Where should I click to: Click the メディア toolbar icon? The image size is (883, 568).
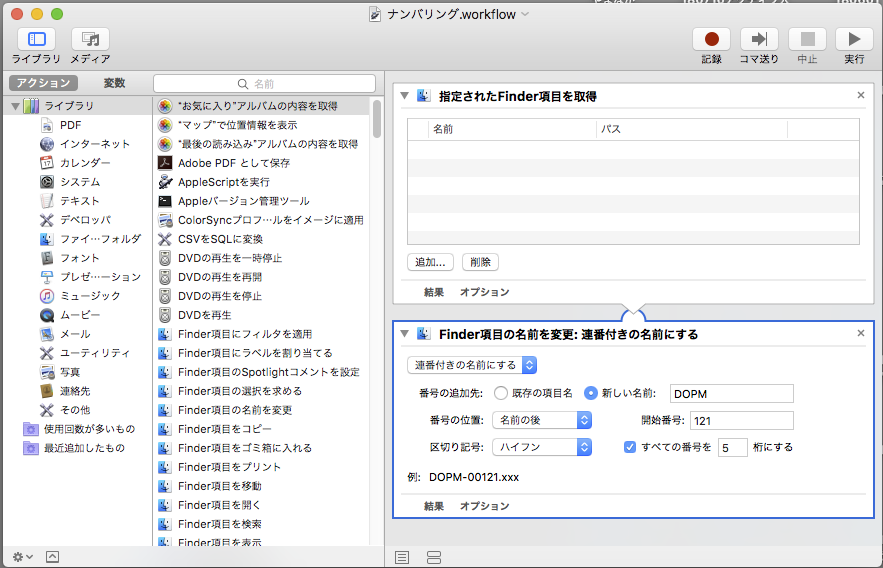tap(90, 39)
